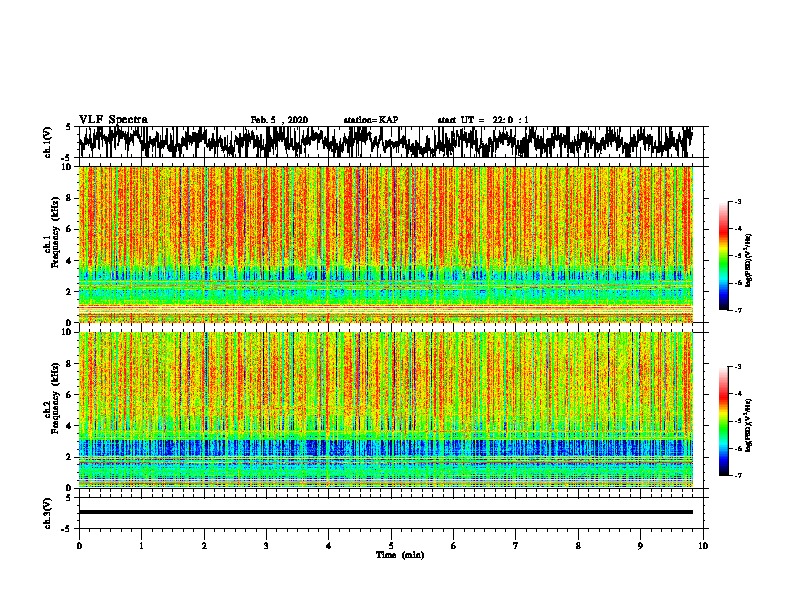Click the ch.1 color bar "log(PSD)" label
Viewport: 792px width, 612px height.
tap(748, 260)
